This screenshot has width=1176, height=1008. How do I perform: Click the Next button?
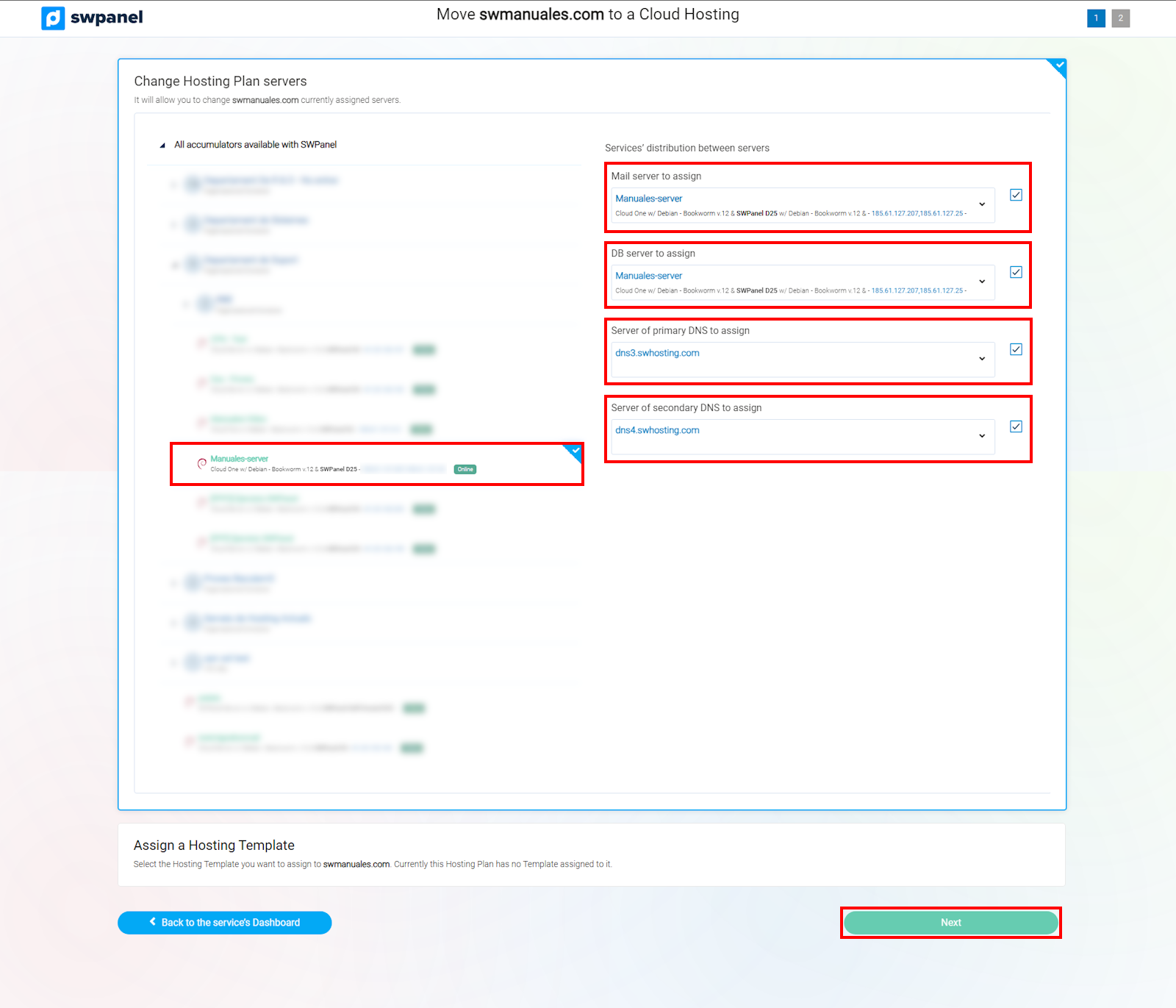[x=951, y=923]
